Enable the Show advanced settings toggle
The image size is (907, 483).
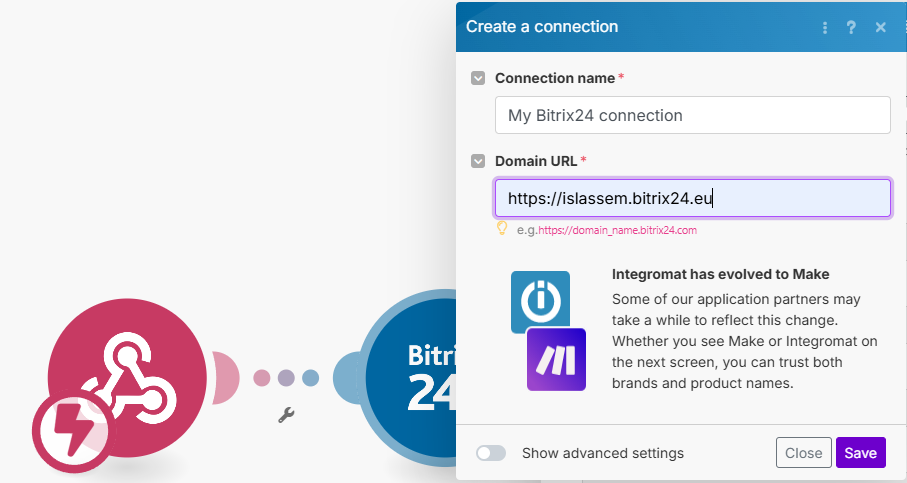(x=491, y=453)
